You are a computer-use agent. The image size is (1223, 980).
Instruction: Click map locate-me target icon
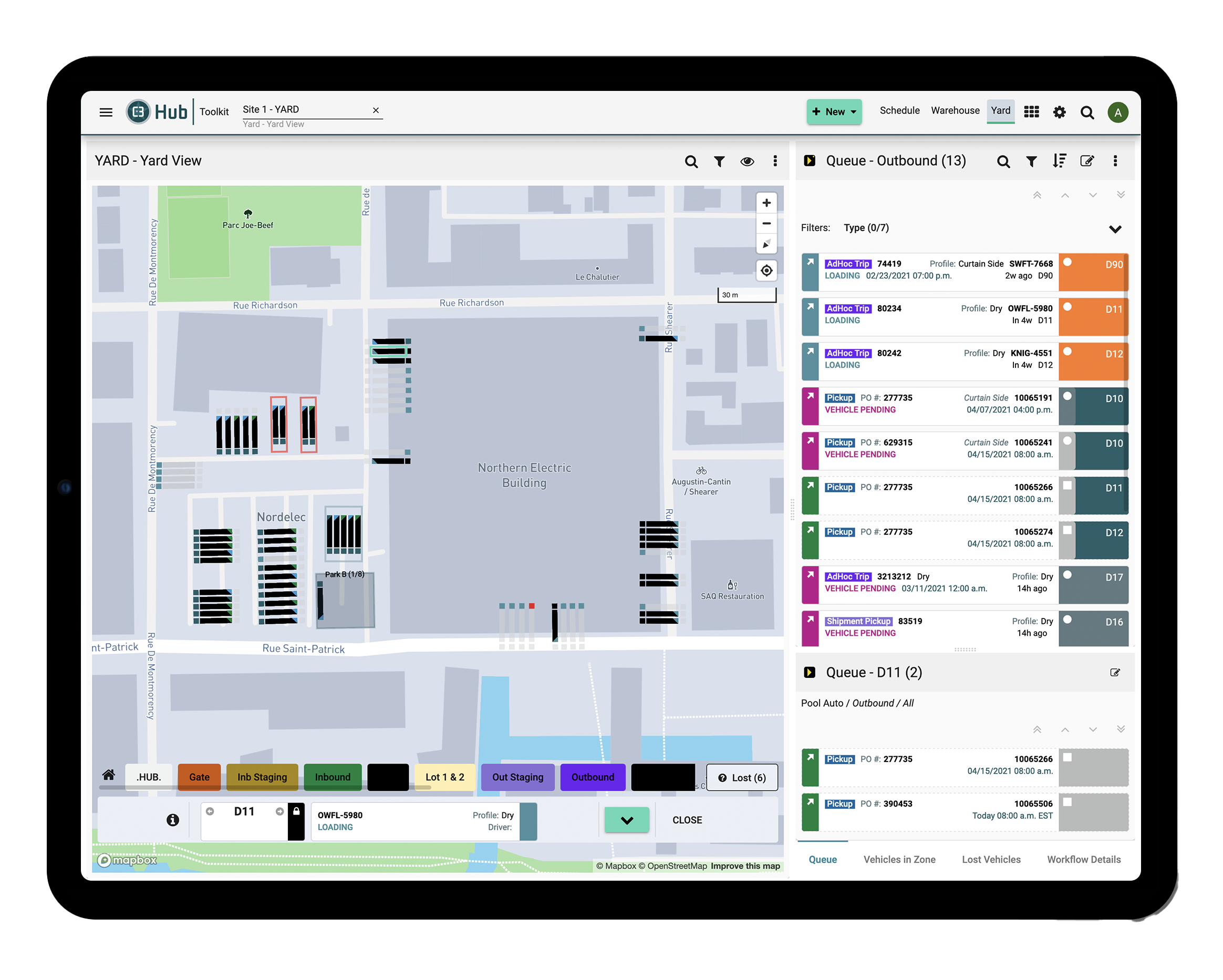coord(766,270)
